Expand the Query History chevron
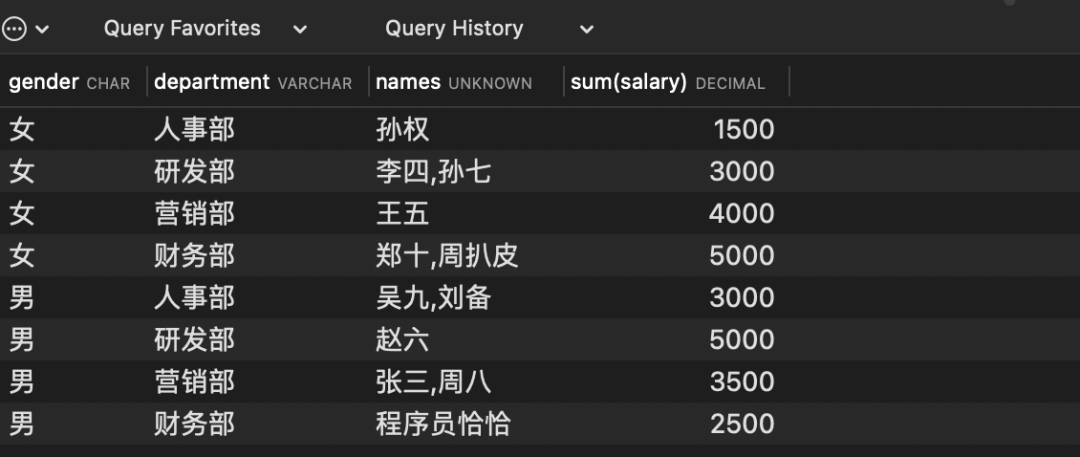 point(586,30)
